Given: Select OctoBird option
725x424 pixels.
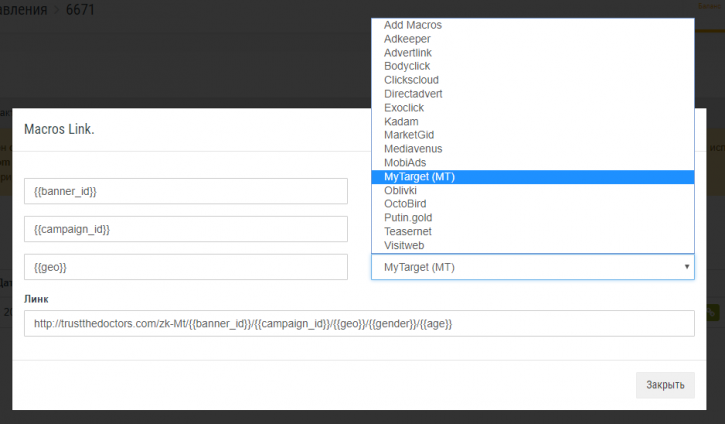Looking at the screenshot, I should [x=533, y=204].
